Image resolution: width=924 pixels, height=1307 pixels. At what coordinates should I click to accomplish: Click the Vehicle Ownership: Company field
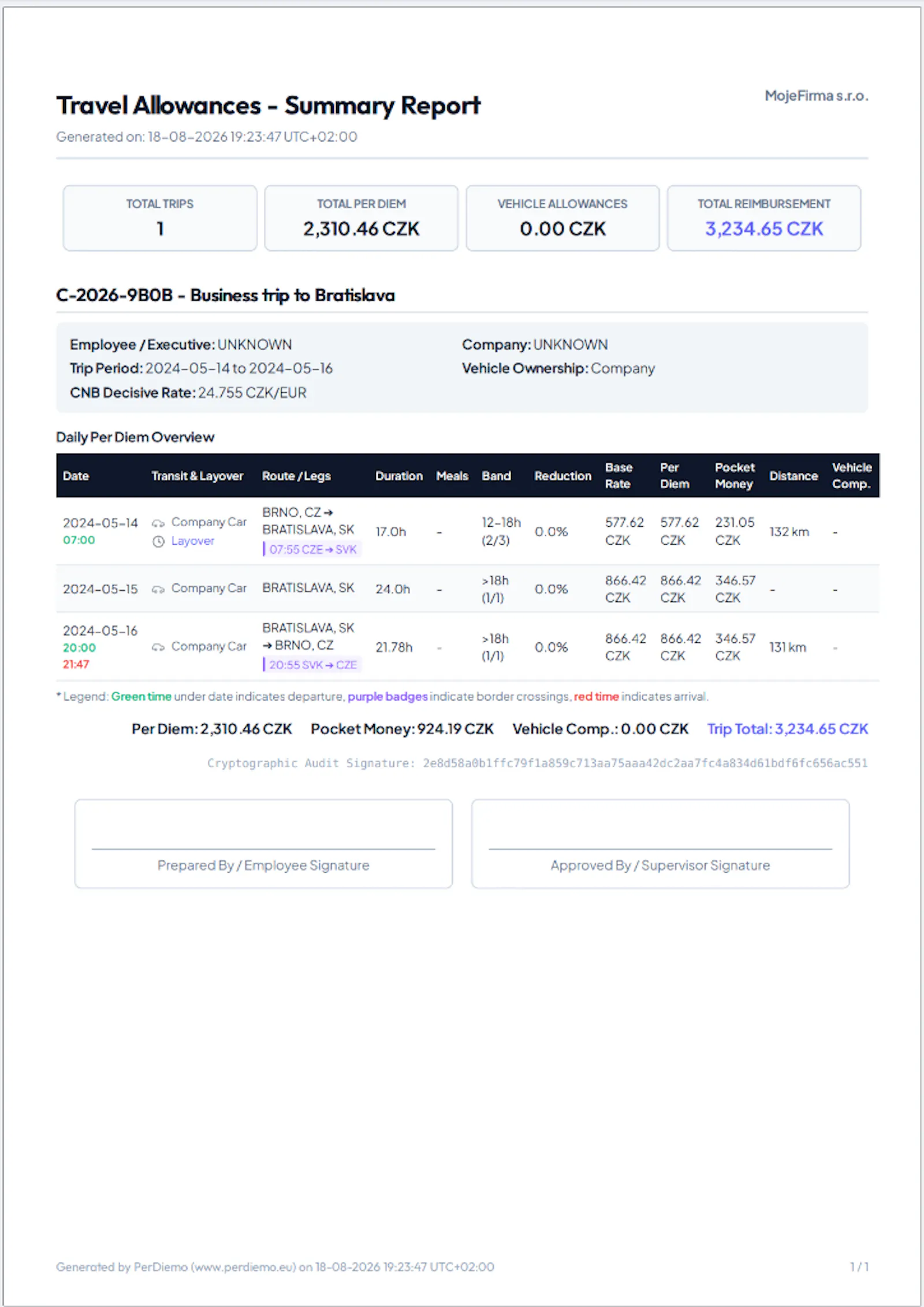pyautogui.click(x=558, y=368)
